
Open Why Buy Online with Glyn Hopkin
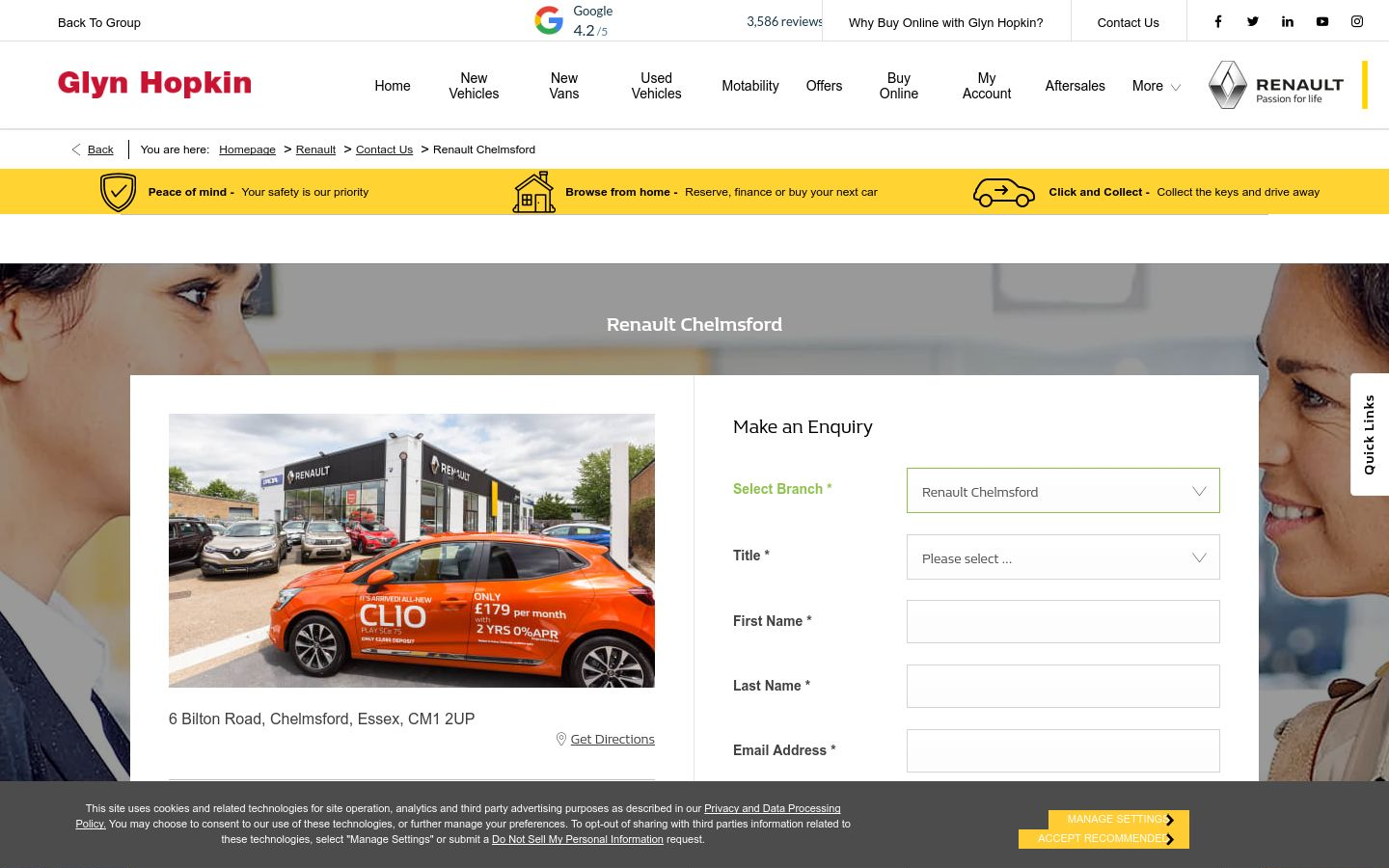[x=945, y=22]
